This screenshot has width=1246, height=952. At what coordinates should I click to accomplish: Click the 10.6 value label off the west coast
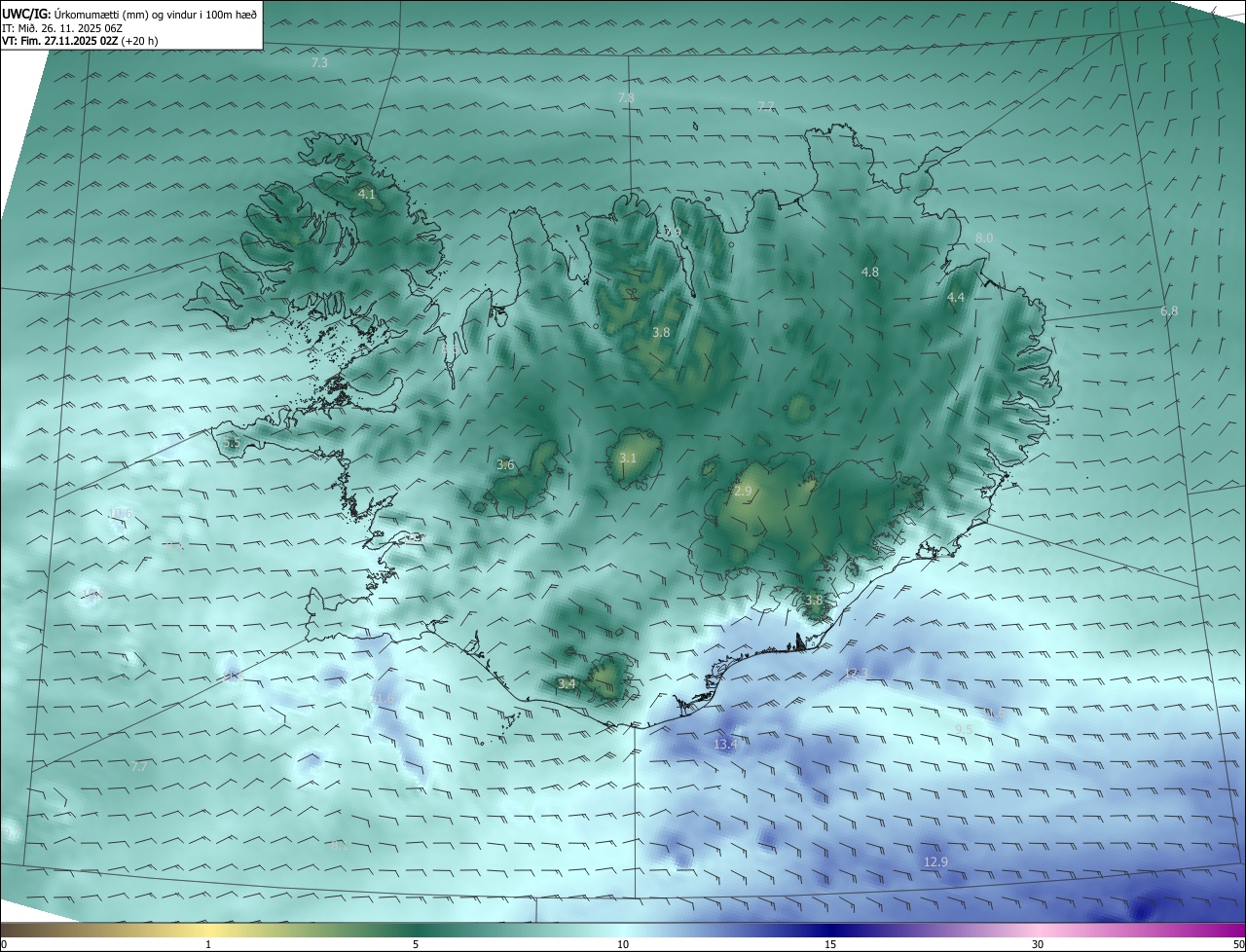[x=121, y=514]
